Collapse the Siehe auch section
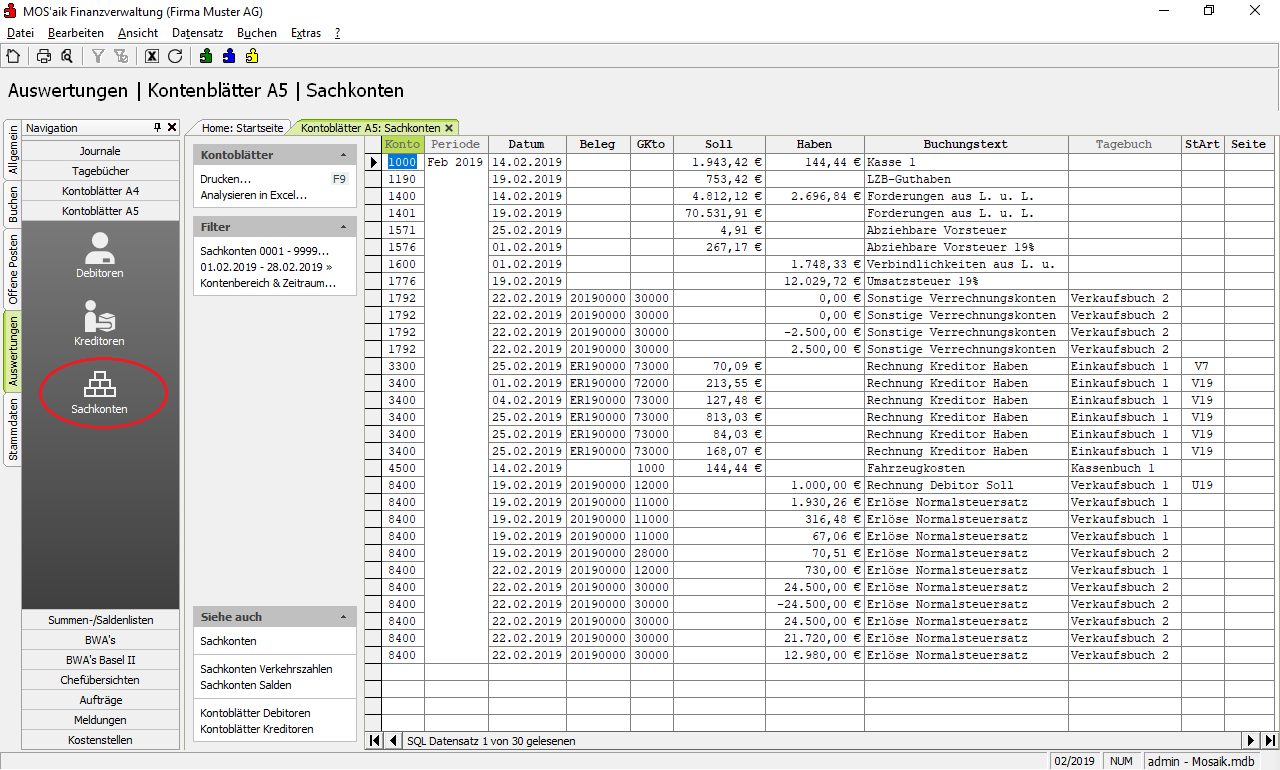 click(344, 617)
